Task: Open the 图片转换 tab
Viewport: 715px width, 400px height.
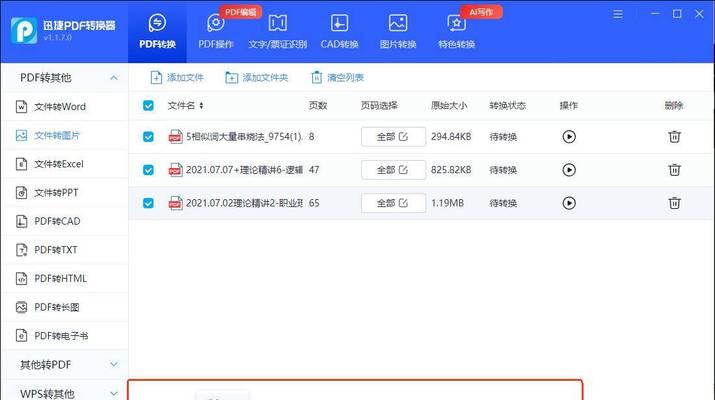Action: (x=398, y=31)
